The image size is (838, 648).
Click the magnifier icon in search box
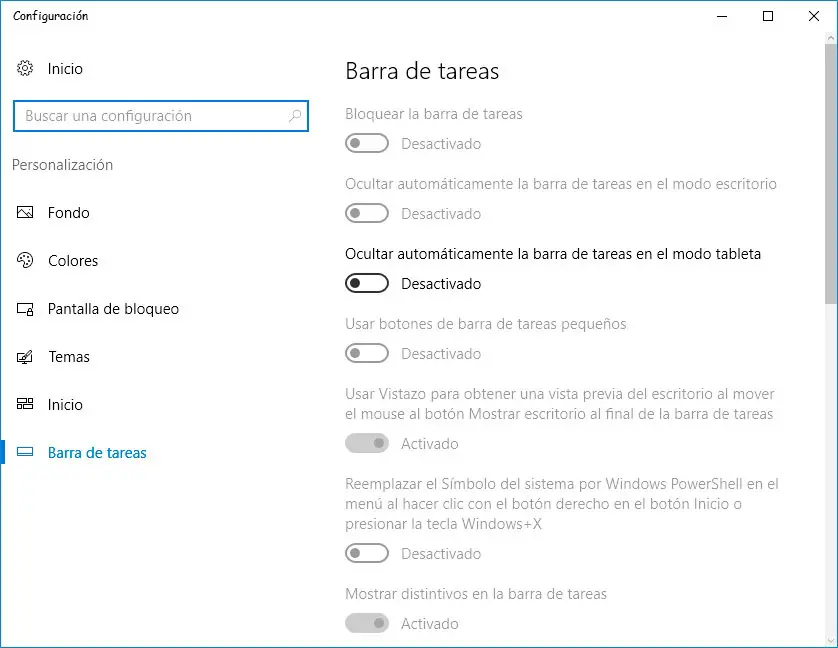click(x=295, y=116)
